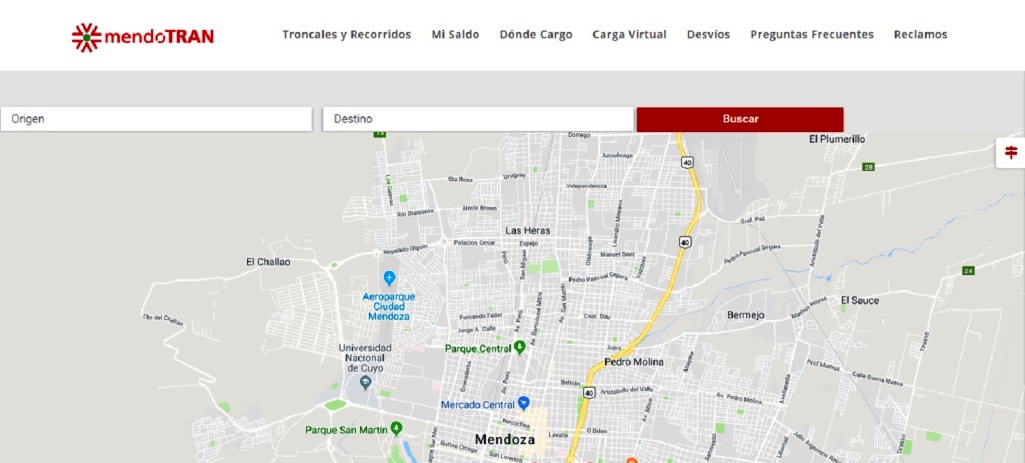Open the Mi Saldo page
This screenshot has width=1025, height=463.
[x=455, y=35]
